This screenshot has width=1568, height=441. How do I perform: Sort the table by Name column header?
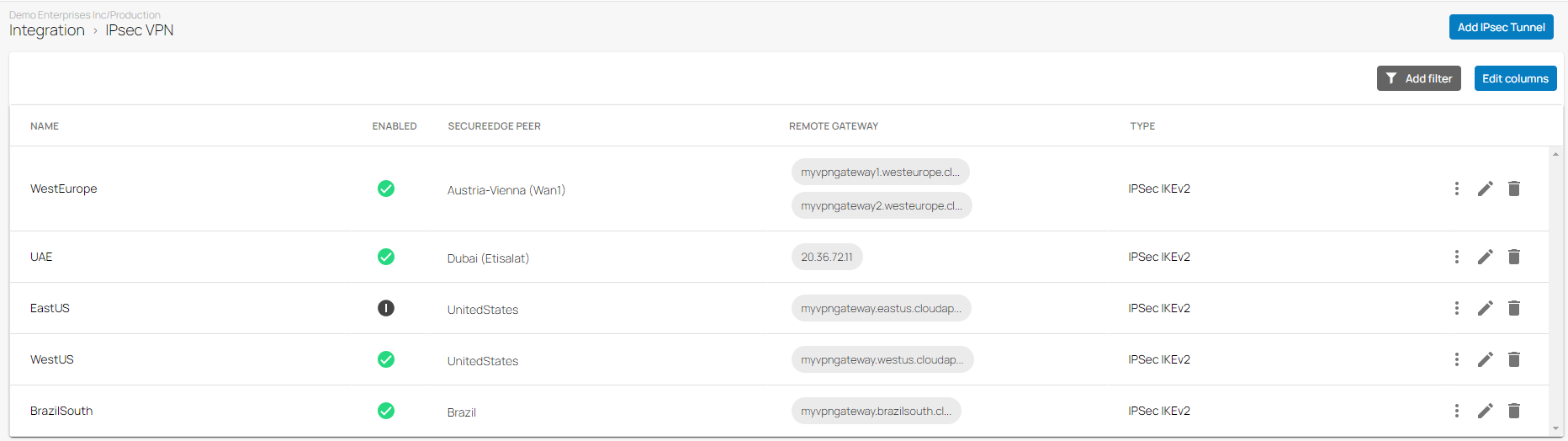[45, 126]
